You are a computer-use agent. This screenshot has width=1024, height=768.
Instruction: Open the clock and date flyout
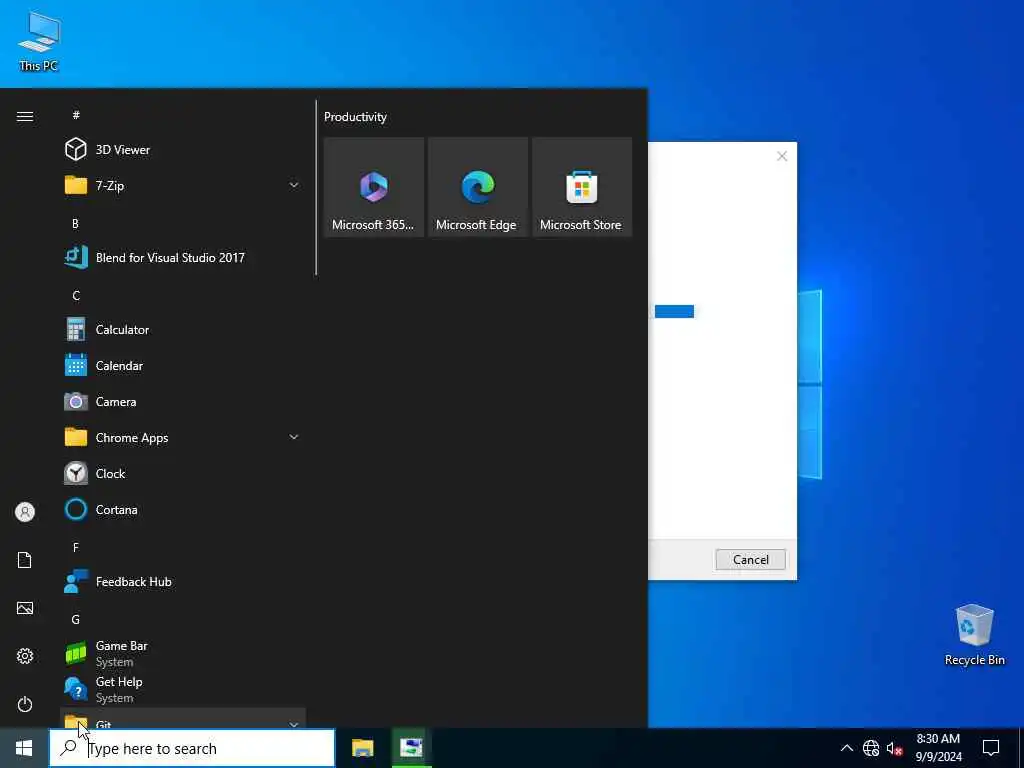[938, 748]
